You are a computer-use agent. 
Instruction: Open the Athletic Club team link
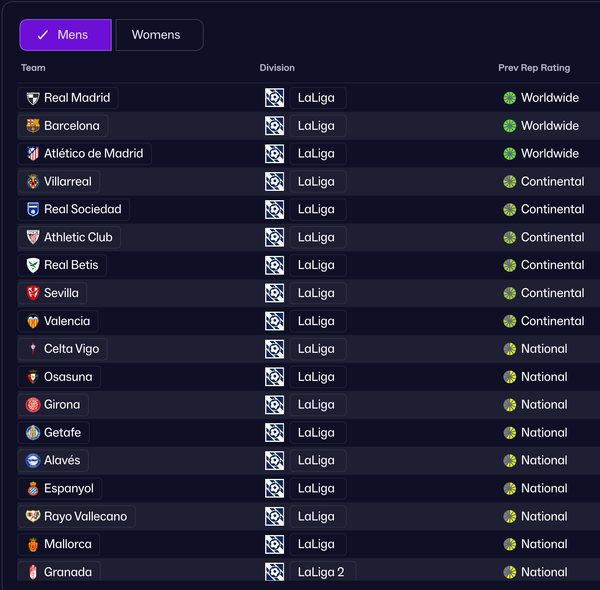(78, 237)
